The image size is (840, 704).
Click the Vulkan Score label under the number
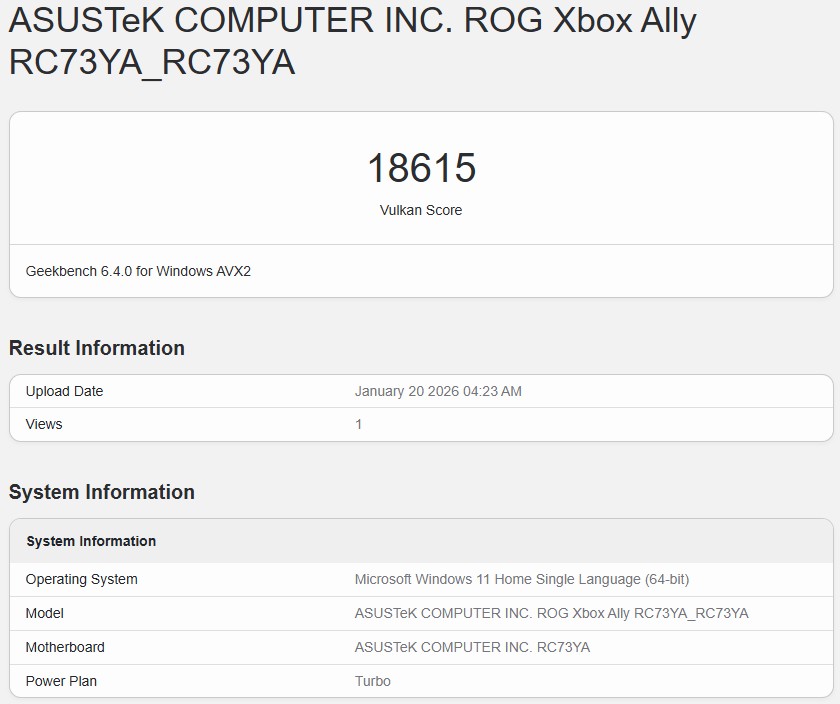pyautogui.click(x=421, y=210)
